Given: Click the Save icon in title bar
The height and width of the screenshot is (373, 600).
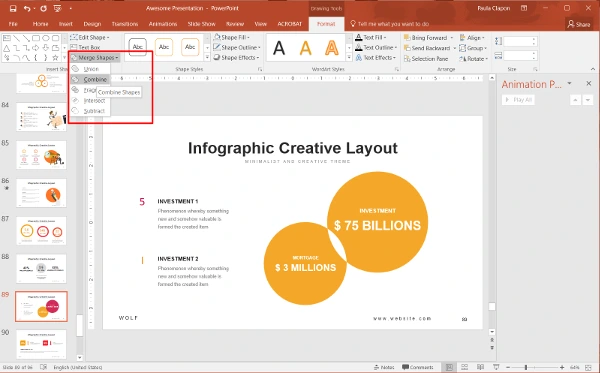Looking at the screenshot, I should (13, 8).
